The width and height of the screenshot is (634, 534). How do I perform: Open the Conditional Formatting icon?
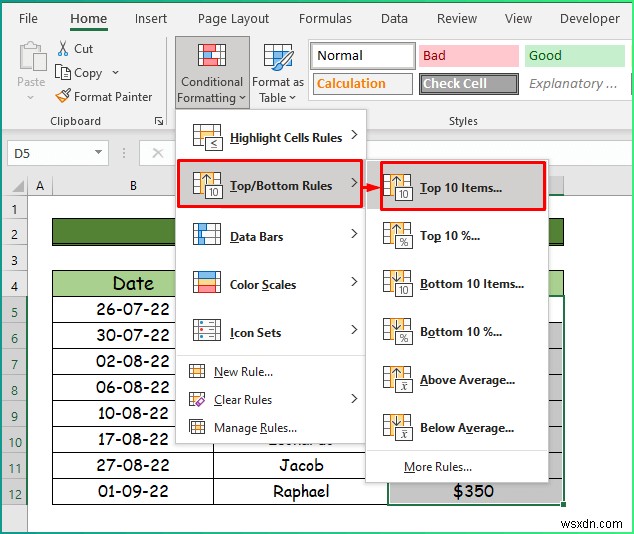(x=211, y=55)
